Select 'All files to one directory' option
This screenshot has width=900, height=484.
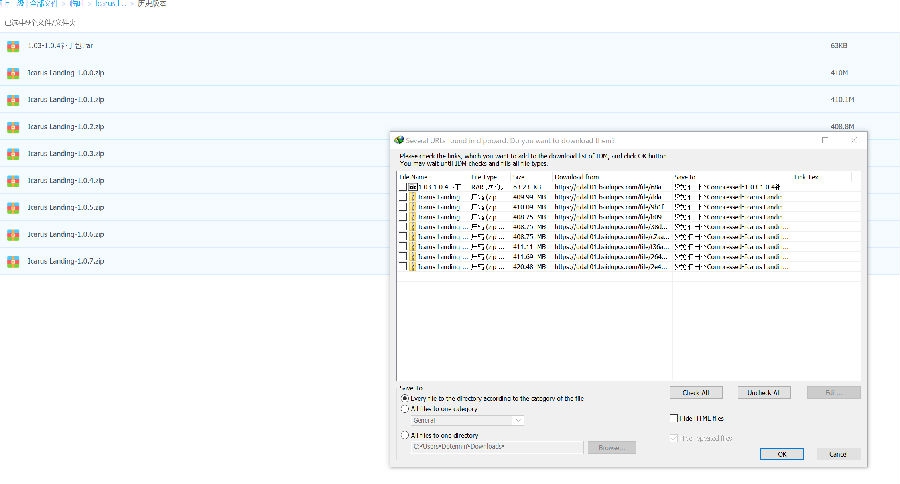405,435
